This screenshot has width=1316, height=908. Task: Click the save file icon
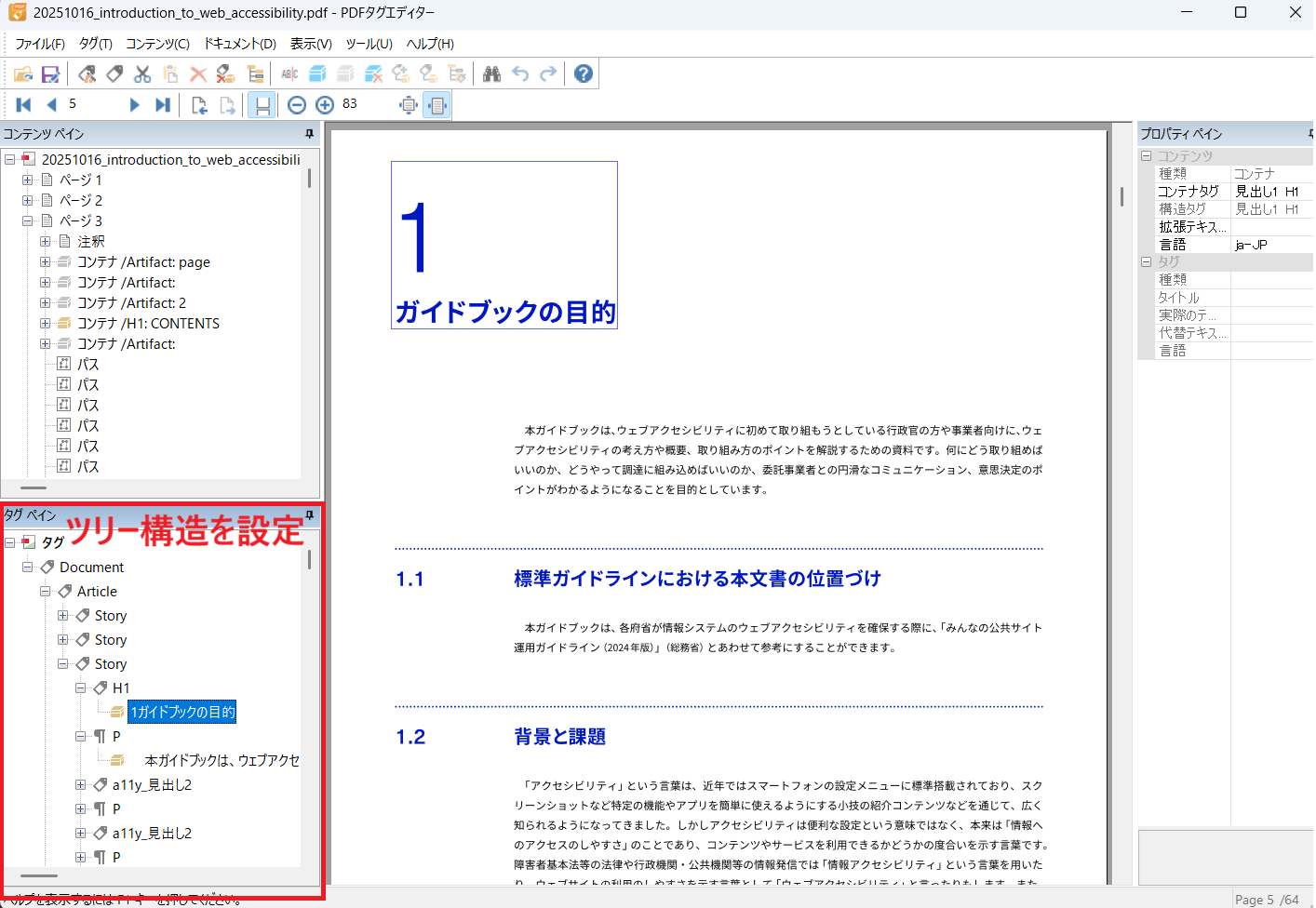tap(50, 74)
